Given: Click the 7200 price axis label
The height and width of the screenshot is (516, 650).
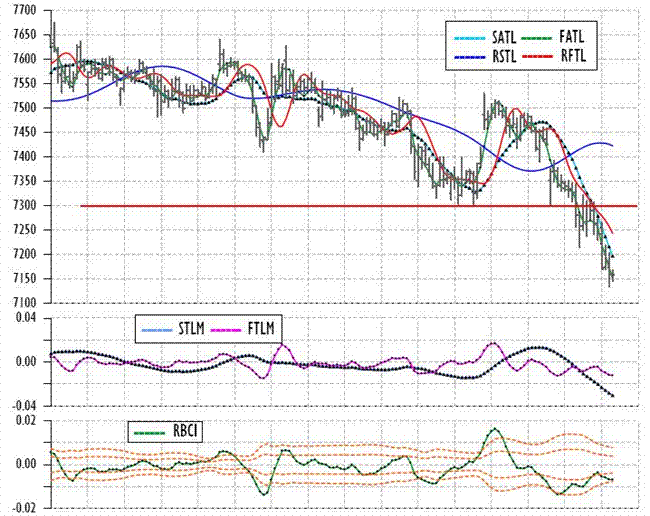Looking at the screenshot, I should pos(24,254).
